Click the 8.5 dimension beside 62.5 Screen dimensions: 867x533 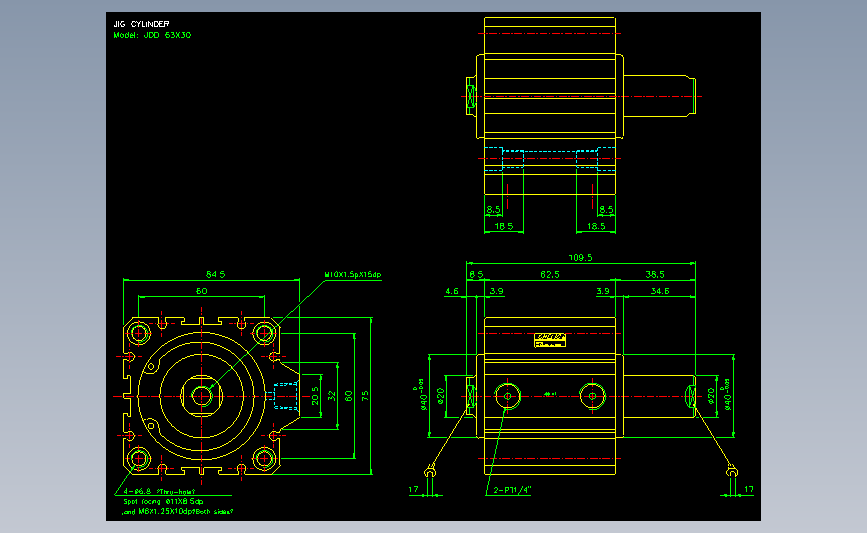coord(476,274)
